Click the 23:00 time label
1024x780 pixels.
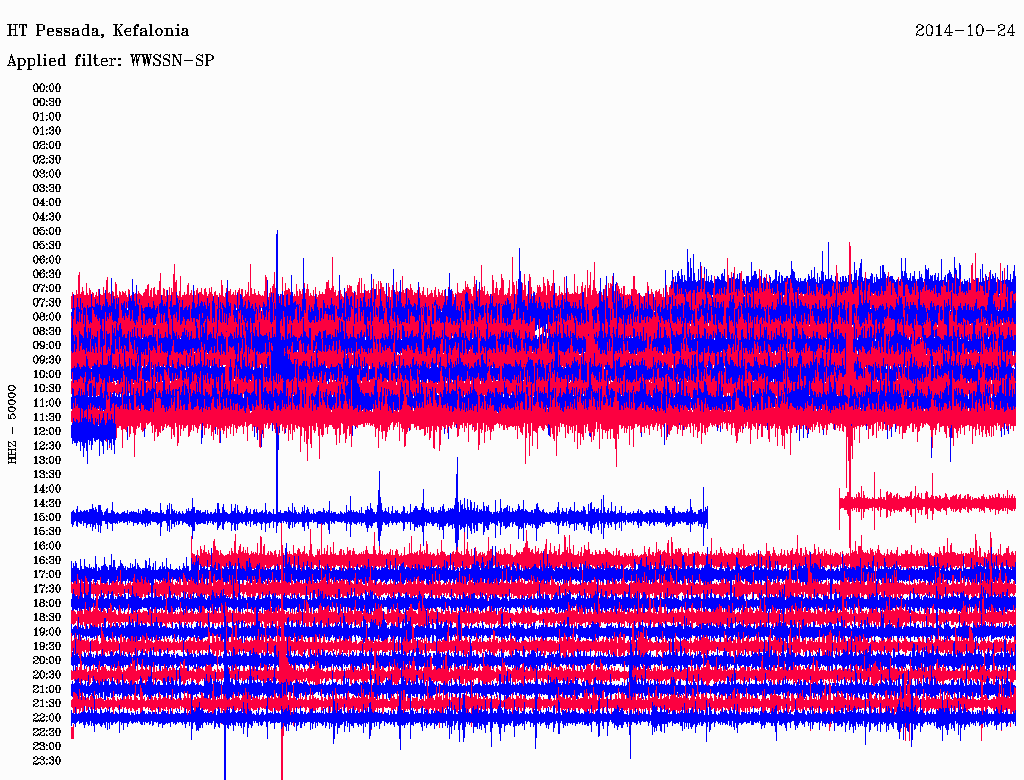pyautogui.click(x=47, y=746)
